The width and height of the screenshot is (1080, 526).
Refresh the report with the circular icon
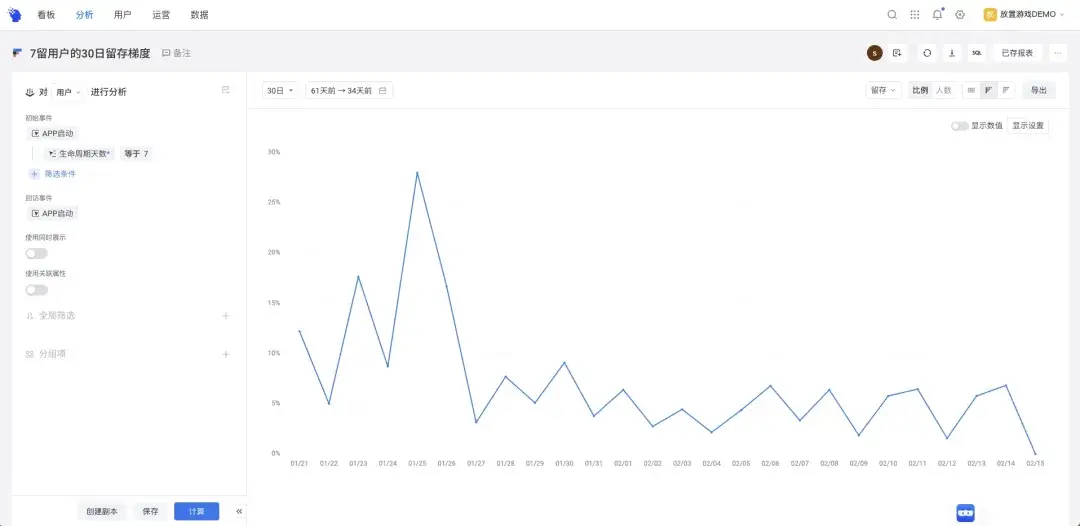pyautogui.click(x=927, y=53)
